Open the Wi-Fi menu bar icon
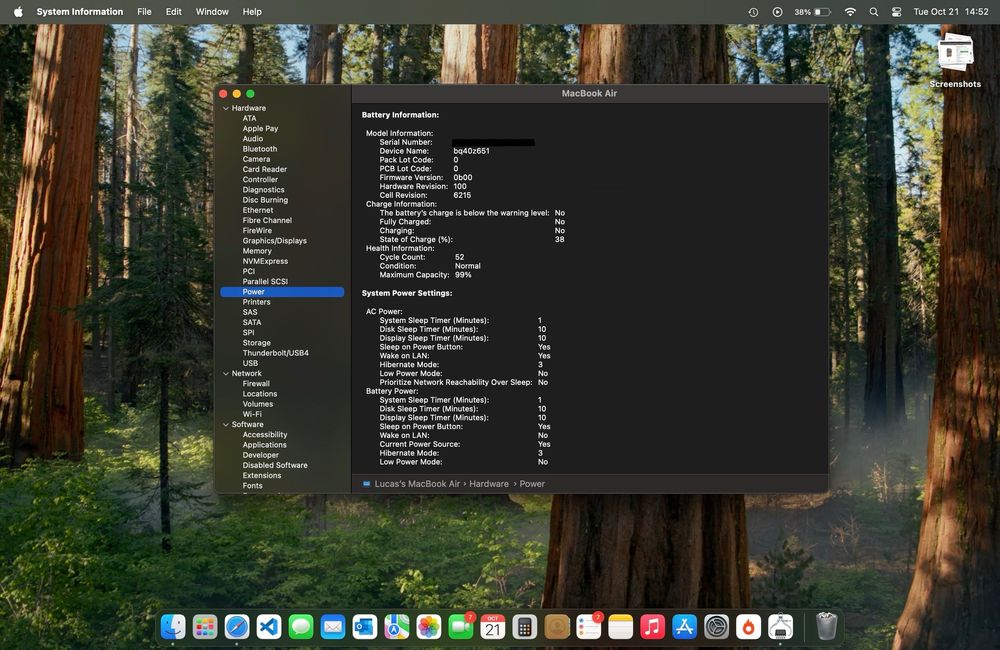The height and width of the screenshot is (650, 1000). tap(850, 11)
